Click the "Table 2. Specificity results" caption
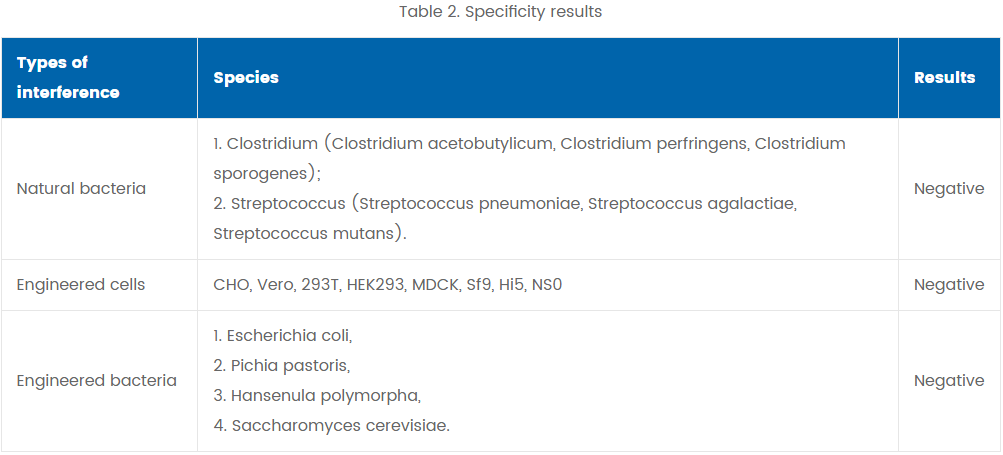The width and height of the screenshot is (1003, 455). 500,12
